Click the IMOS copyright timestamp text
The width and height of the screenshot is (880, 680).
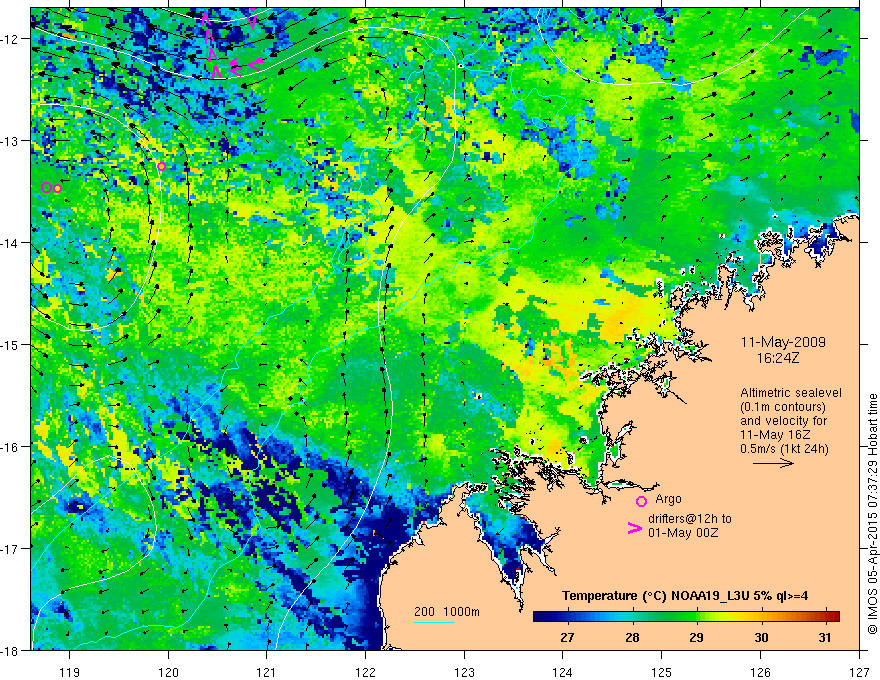coord(872,513)
